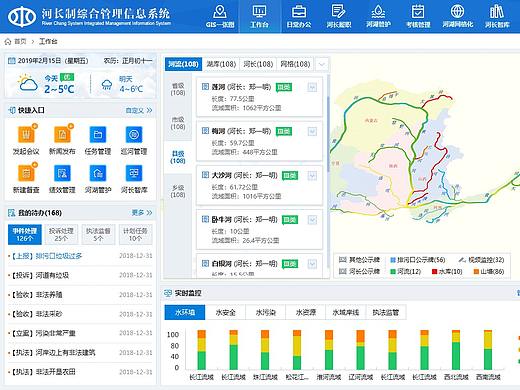
Task: Open the dropdown after the 网格(108) tab
Action: [322, 64]
